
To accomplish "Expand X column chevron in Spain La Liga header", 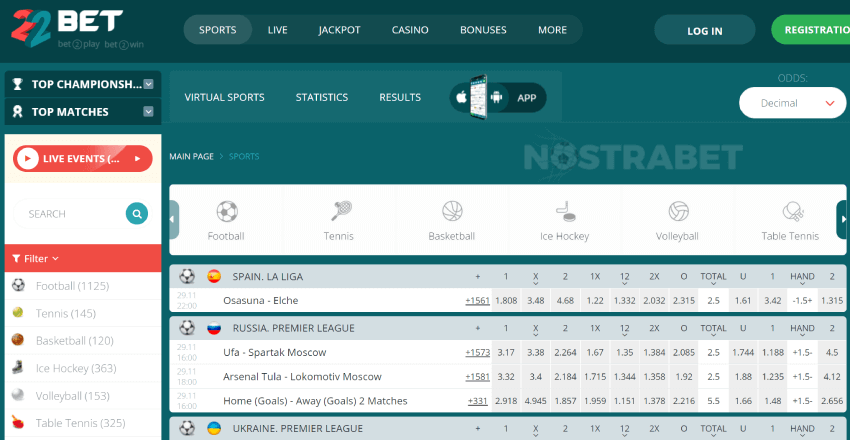I will 536,283.
